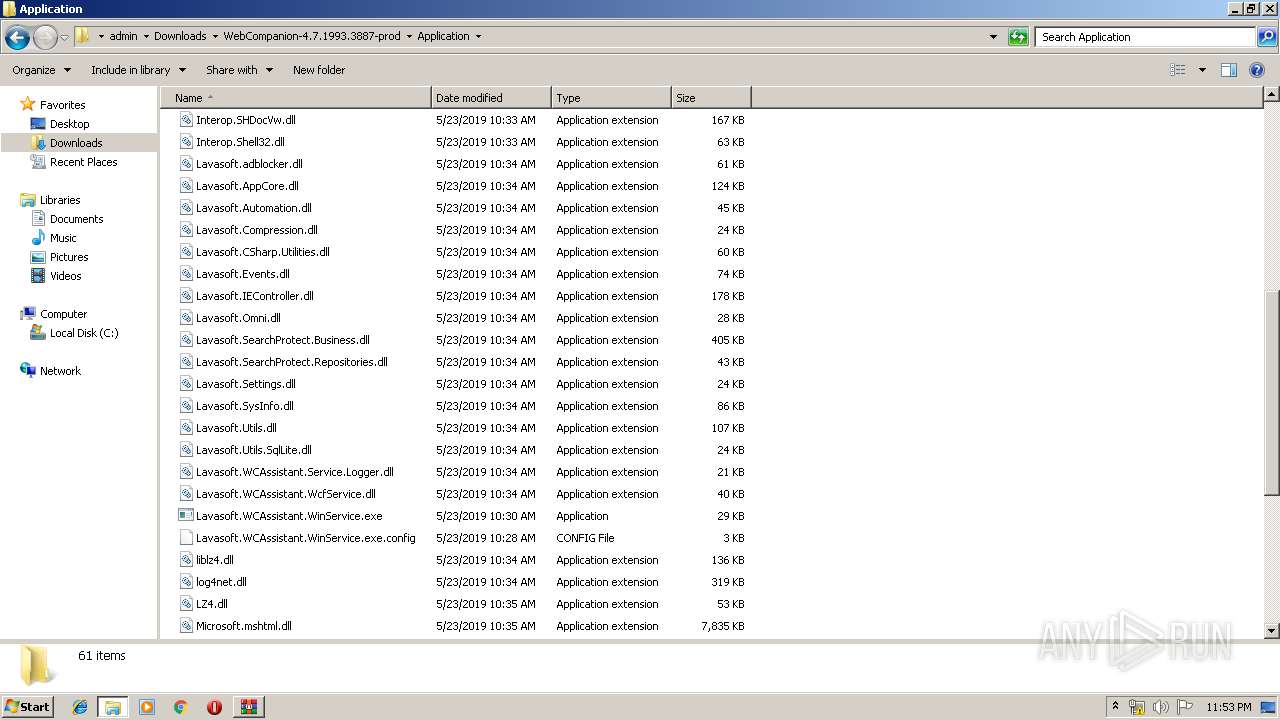Sort by the Name column header

click(x=296, y=98)
